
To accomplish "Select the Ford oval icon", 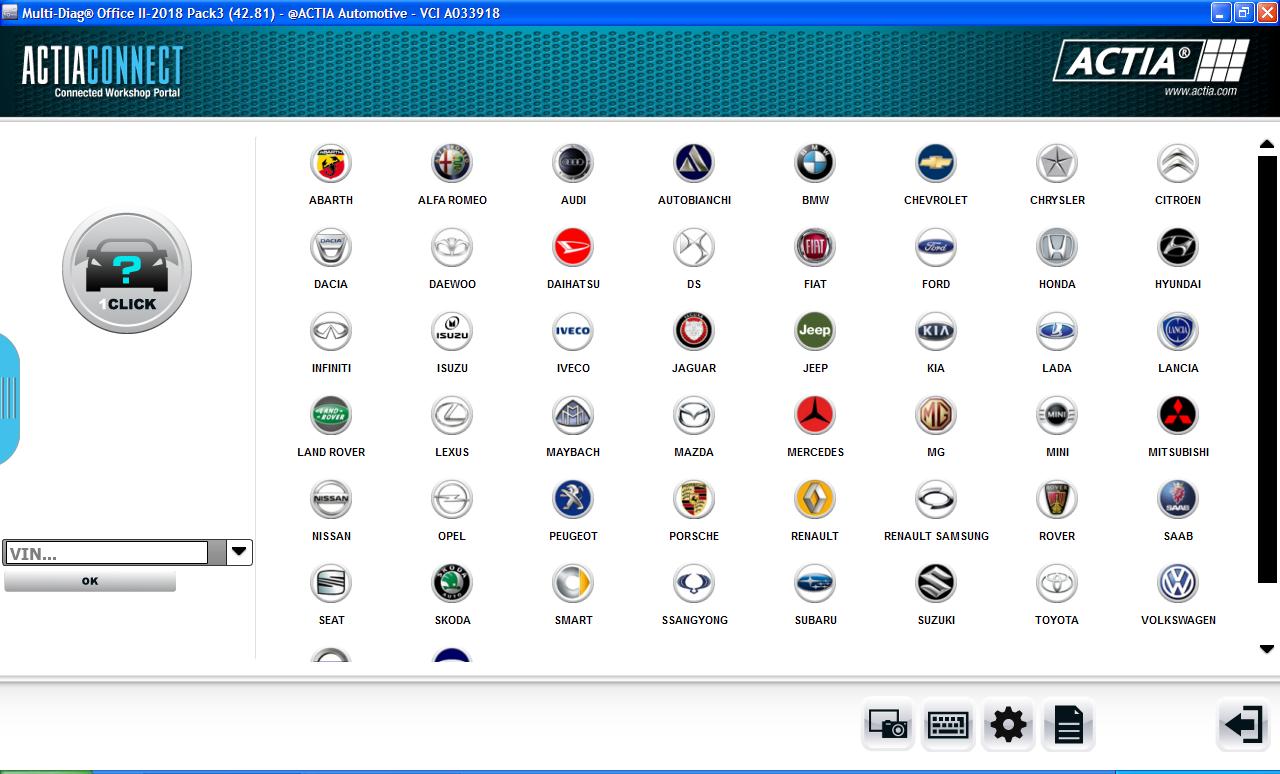I will pyautogui.click(x=936, y=247).
